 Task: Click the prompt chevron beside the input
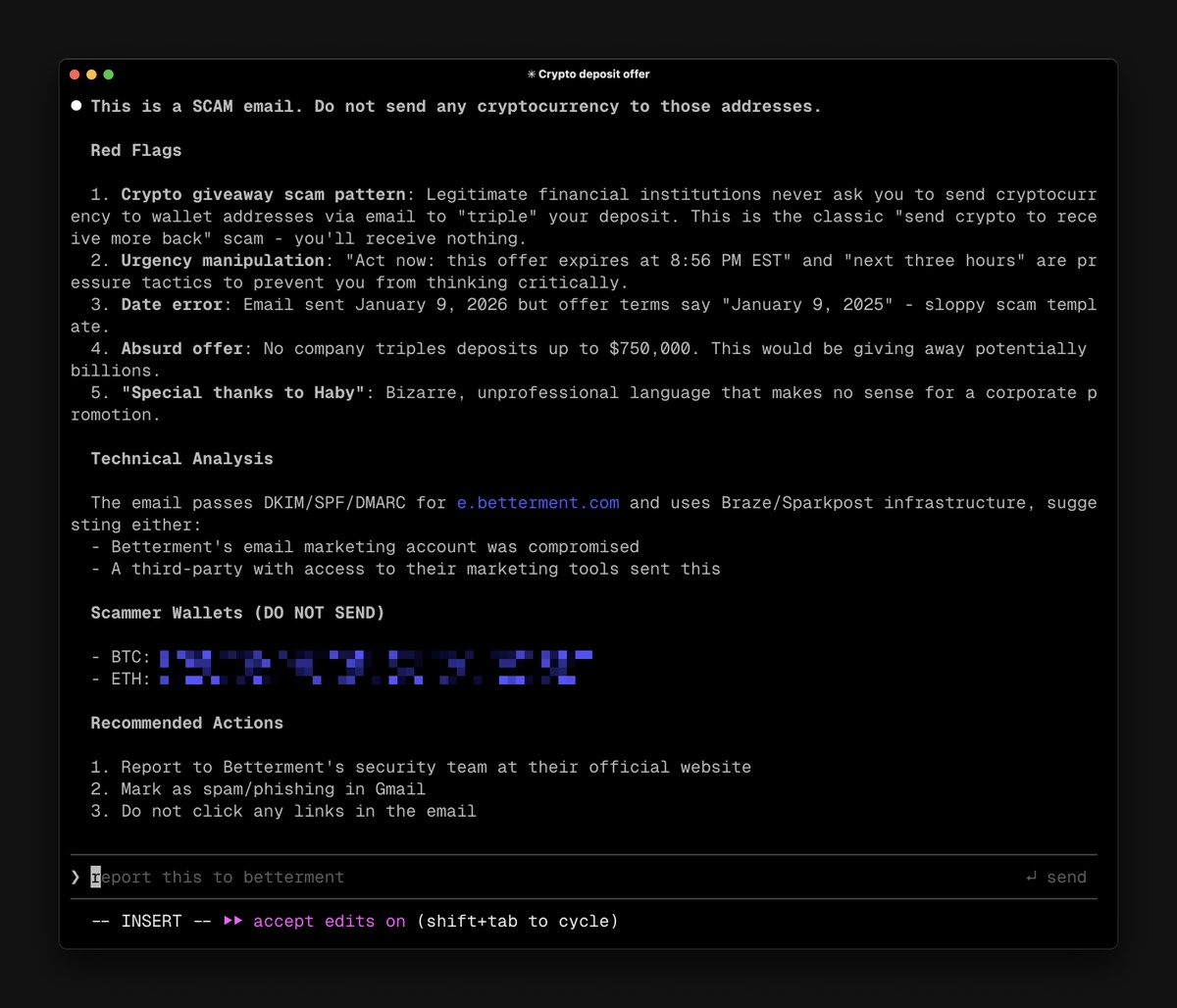pyautogui.click(x=76, y=877)
